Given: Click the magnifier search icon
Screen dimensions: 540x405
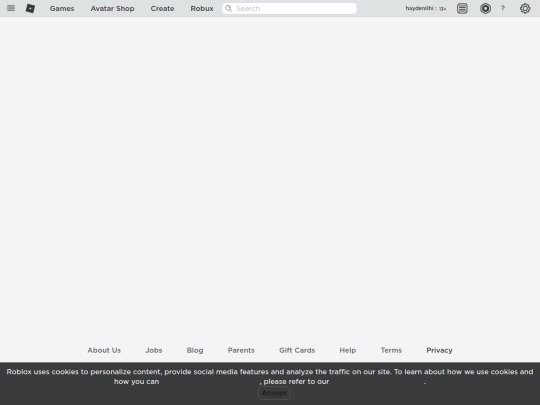Looking at the screenshot, I should (x=228, y=9).
